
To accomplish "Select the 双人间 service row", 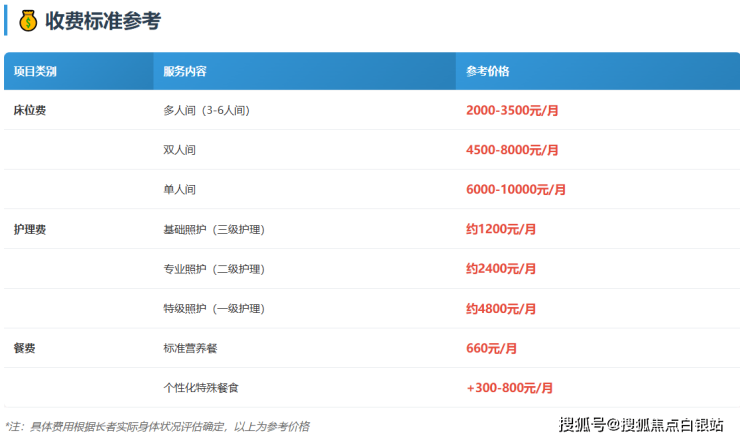I will [x=179, y=150].
